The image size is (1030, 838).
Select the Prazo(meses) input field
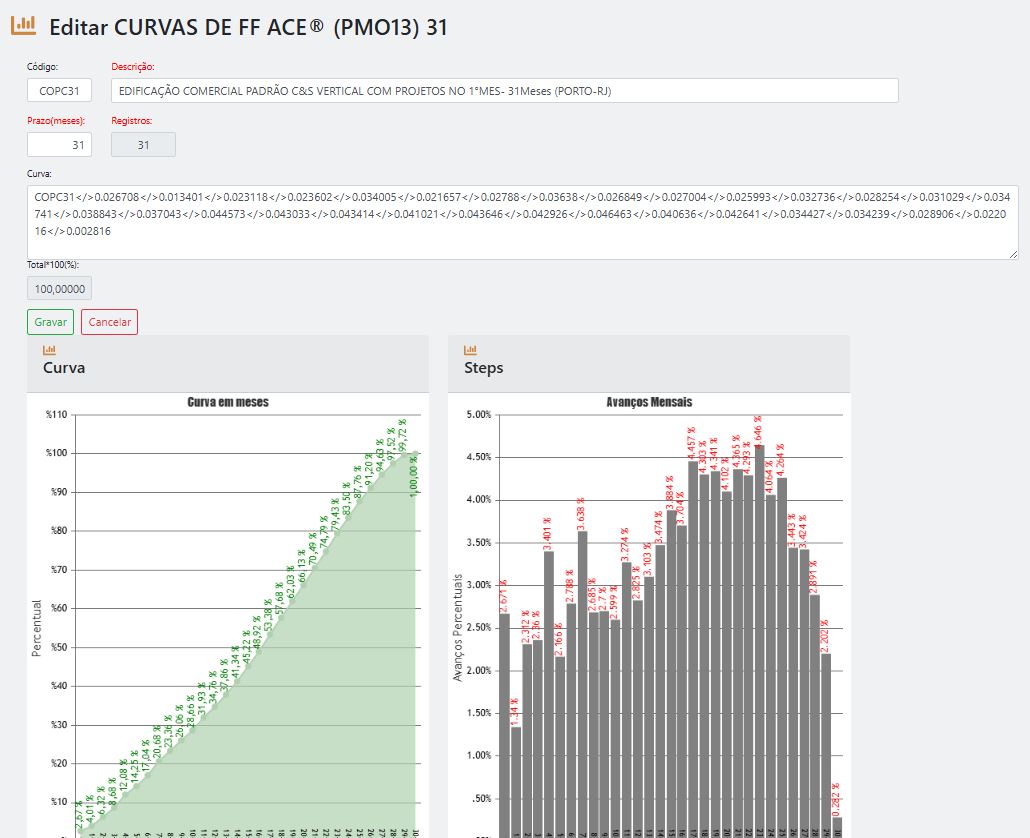[x=59, y=145]
